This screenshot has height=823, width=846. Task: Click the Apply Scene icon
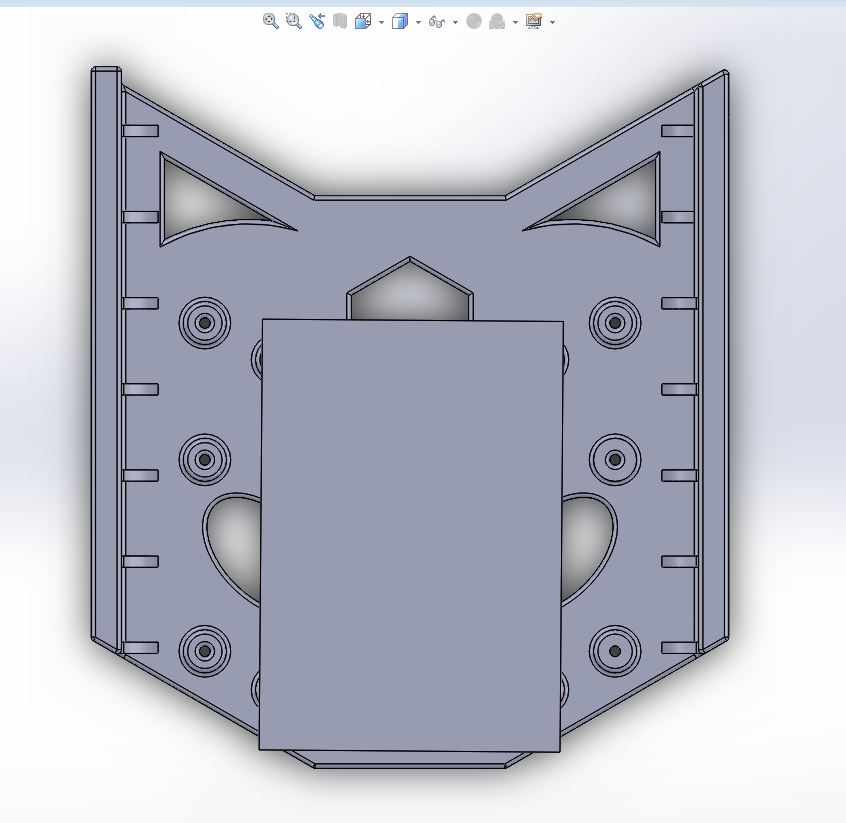[x=497, y=21]
